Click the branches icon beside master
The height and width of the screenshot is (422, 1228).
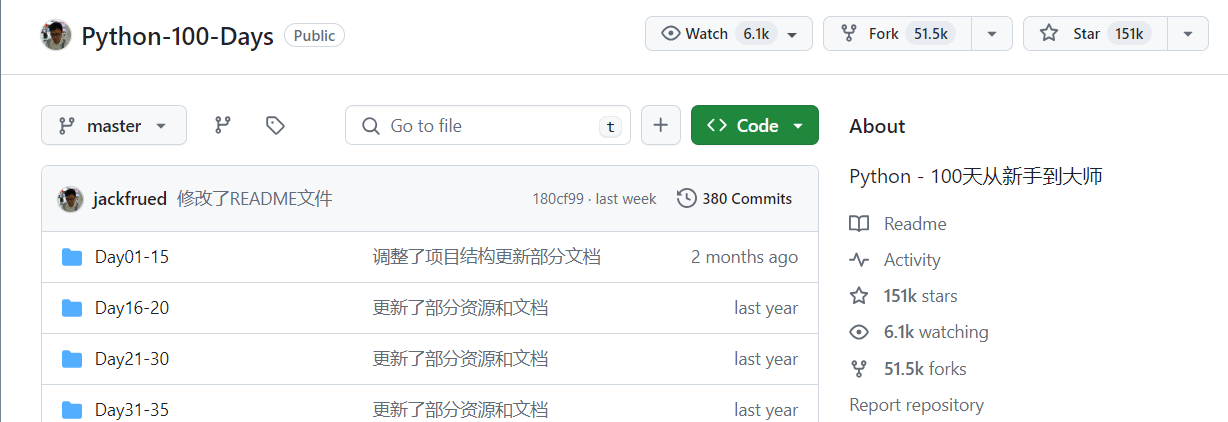point(223,125)
